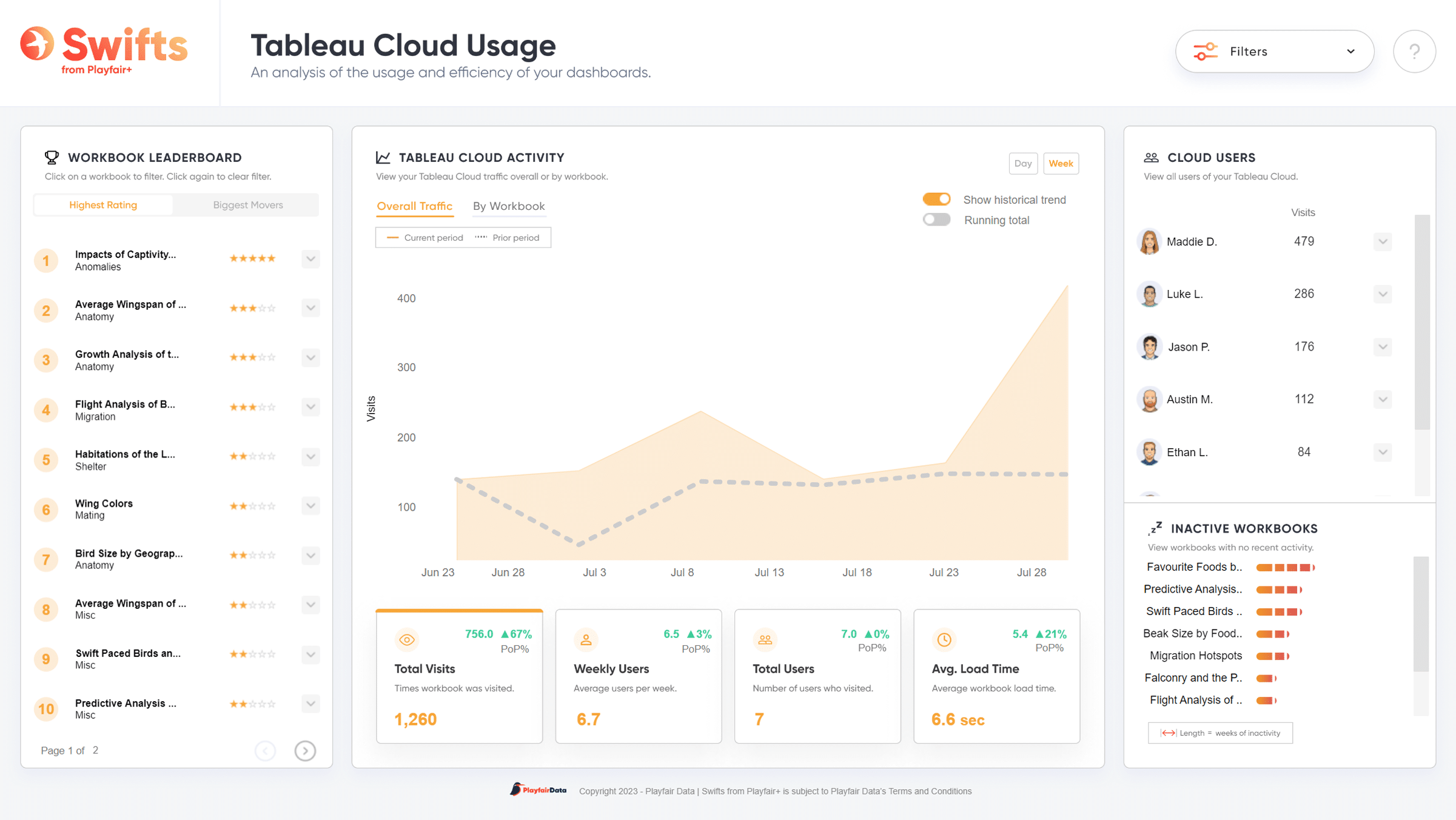Expand Average Wingspan Anatomy workbook row

(310, 308)
